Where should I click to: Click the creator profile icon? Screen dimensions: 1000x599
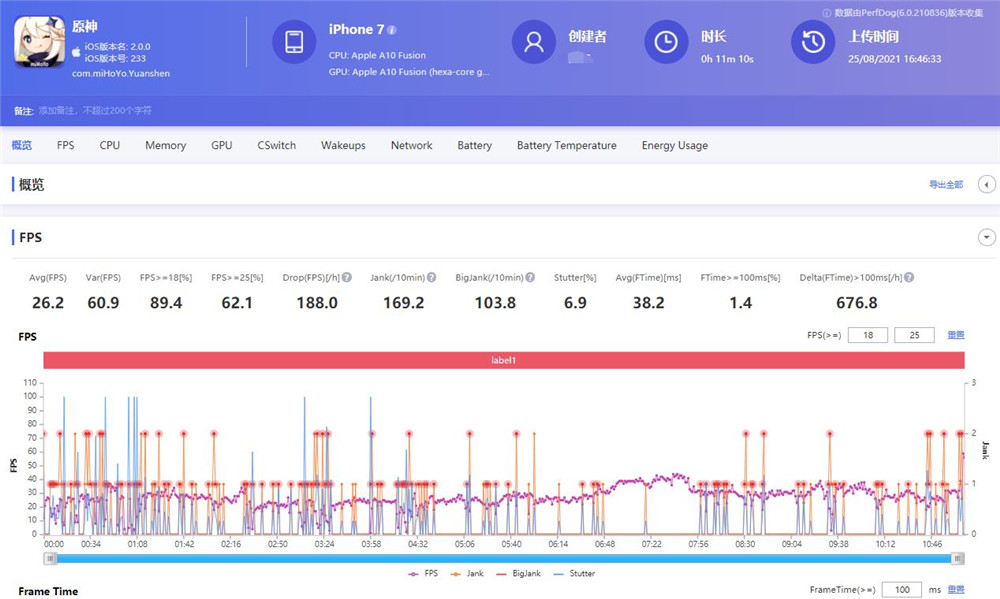click(534, 42)
